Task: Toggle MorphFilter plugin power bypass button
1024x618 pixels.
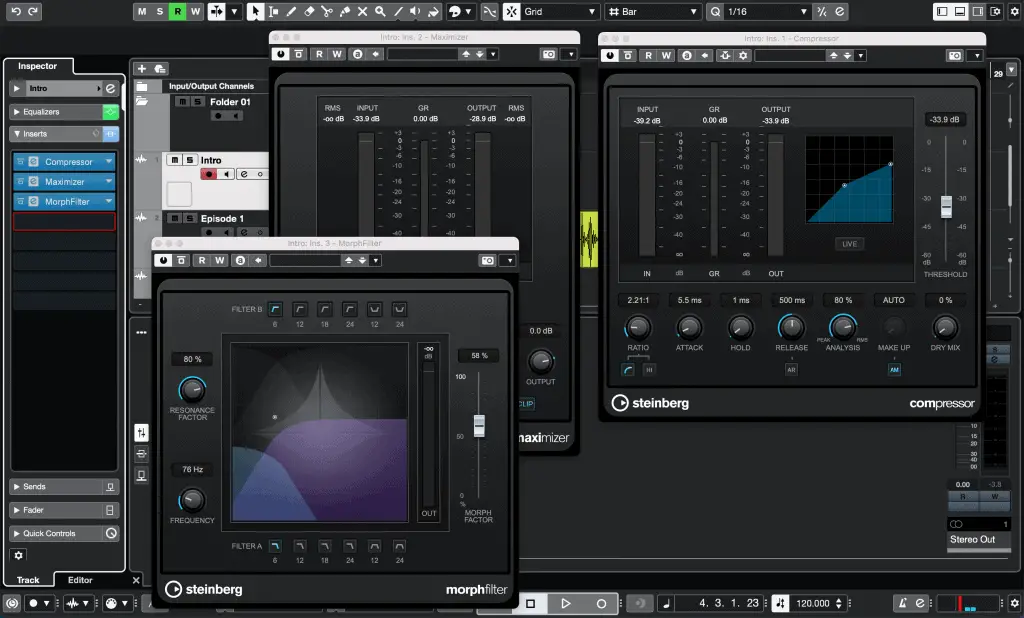Action: [163, 261]
